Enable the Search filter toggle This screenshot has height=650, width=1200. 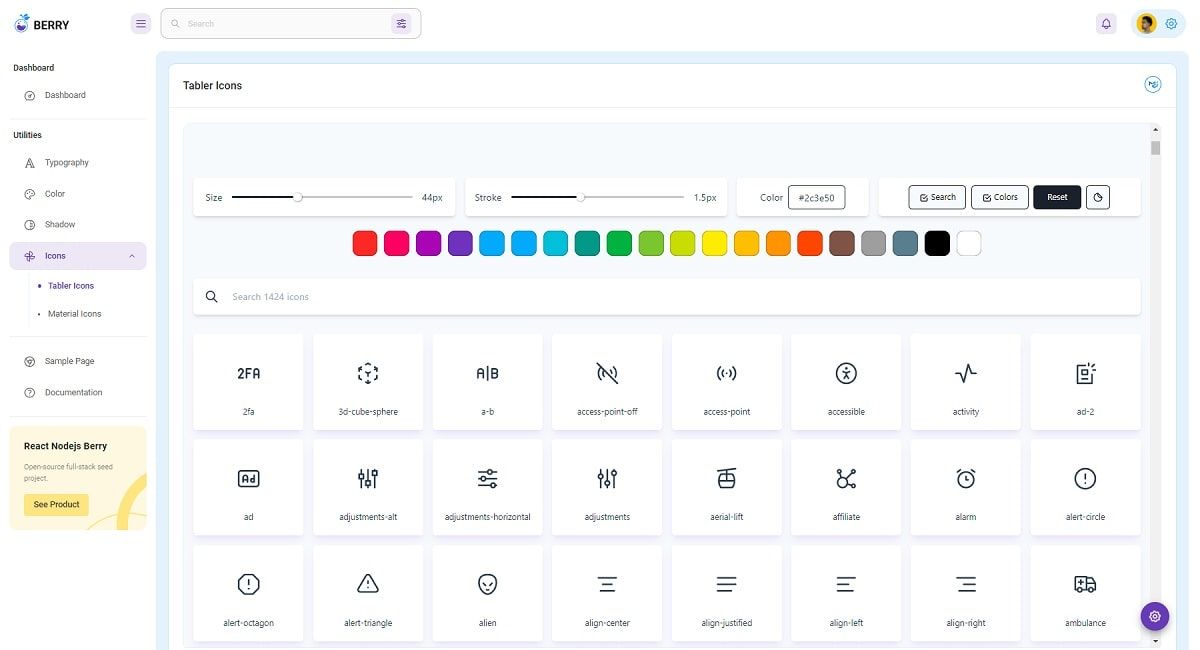click(936, 197)
